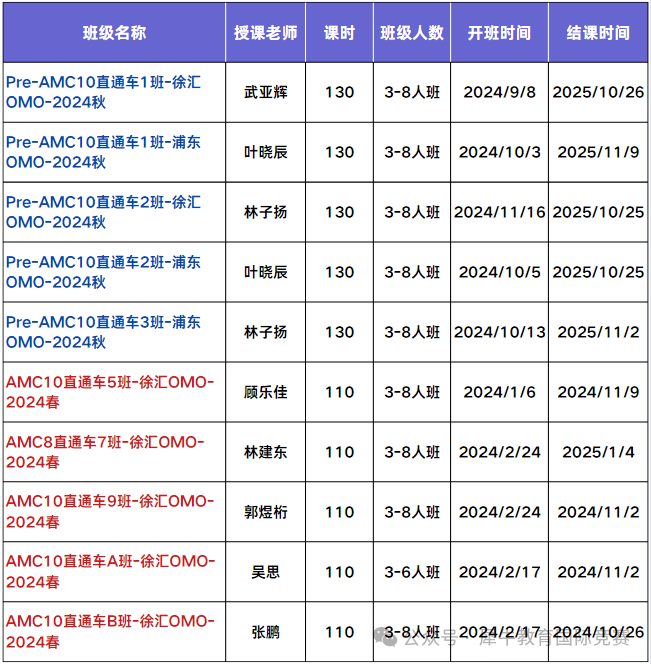Click end date 2025/10/25 in 2班-徐汇 row
Viewport: 651px width, 664px height.
598,213
